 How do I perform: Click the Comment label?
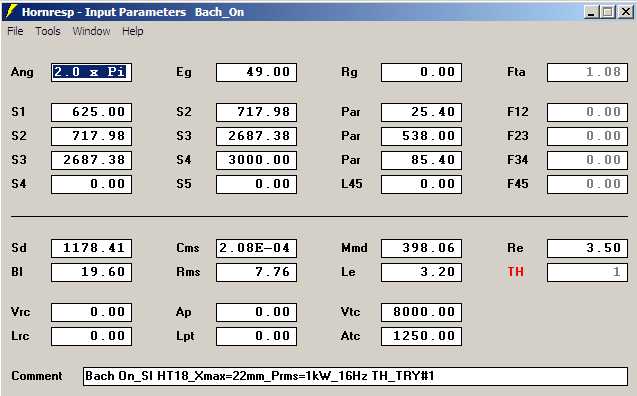point(37,376)
